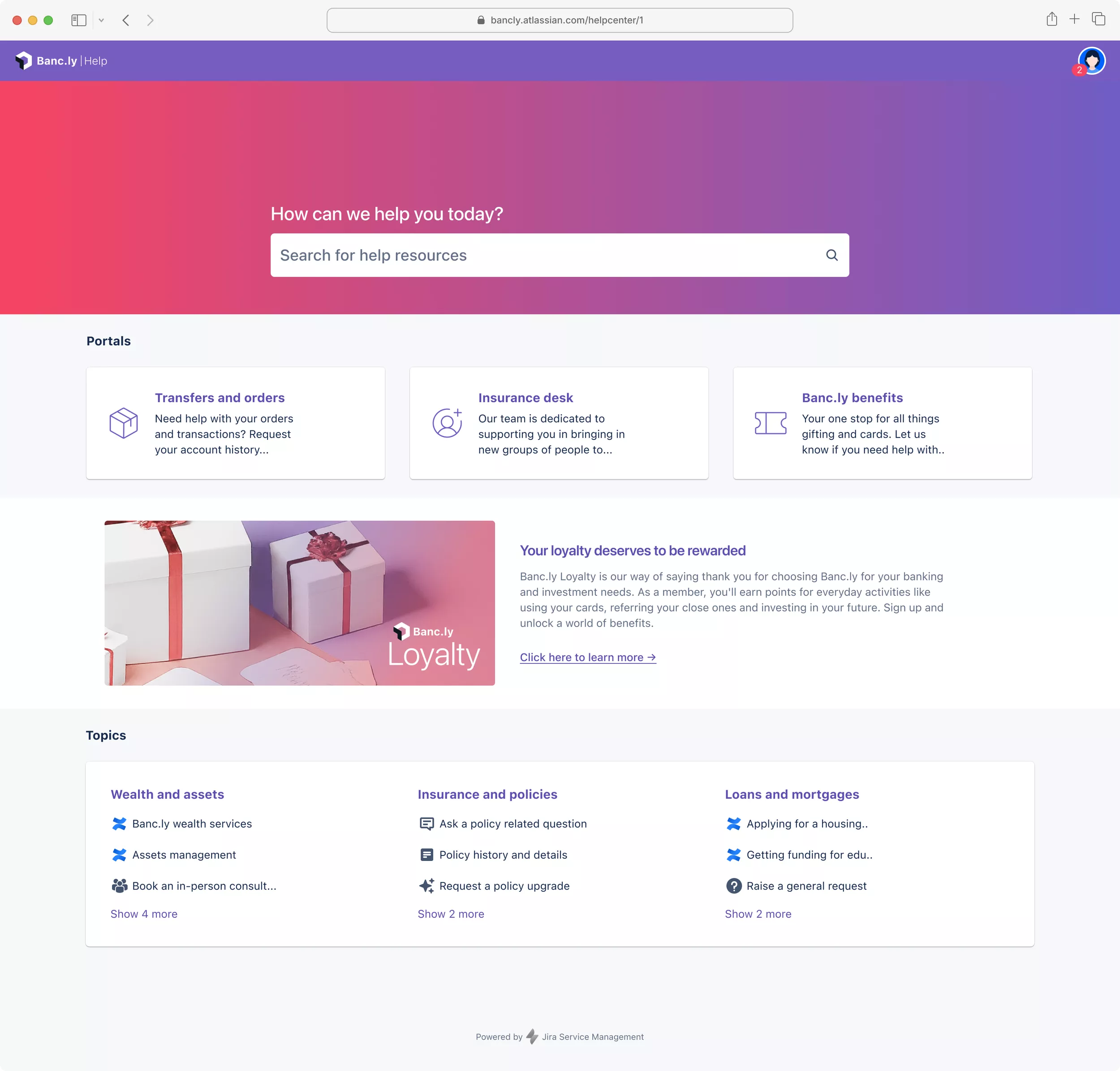This screenshot has height=1071, width=1120.
Task: Click the Insurance desk person icon
Action: (447, 423)
